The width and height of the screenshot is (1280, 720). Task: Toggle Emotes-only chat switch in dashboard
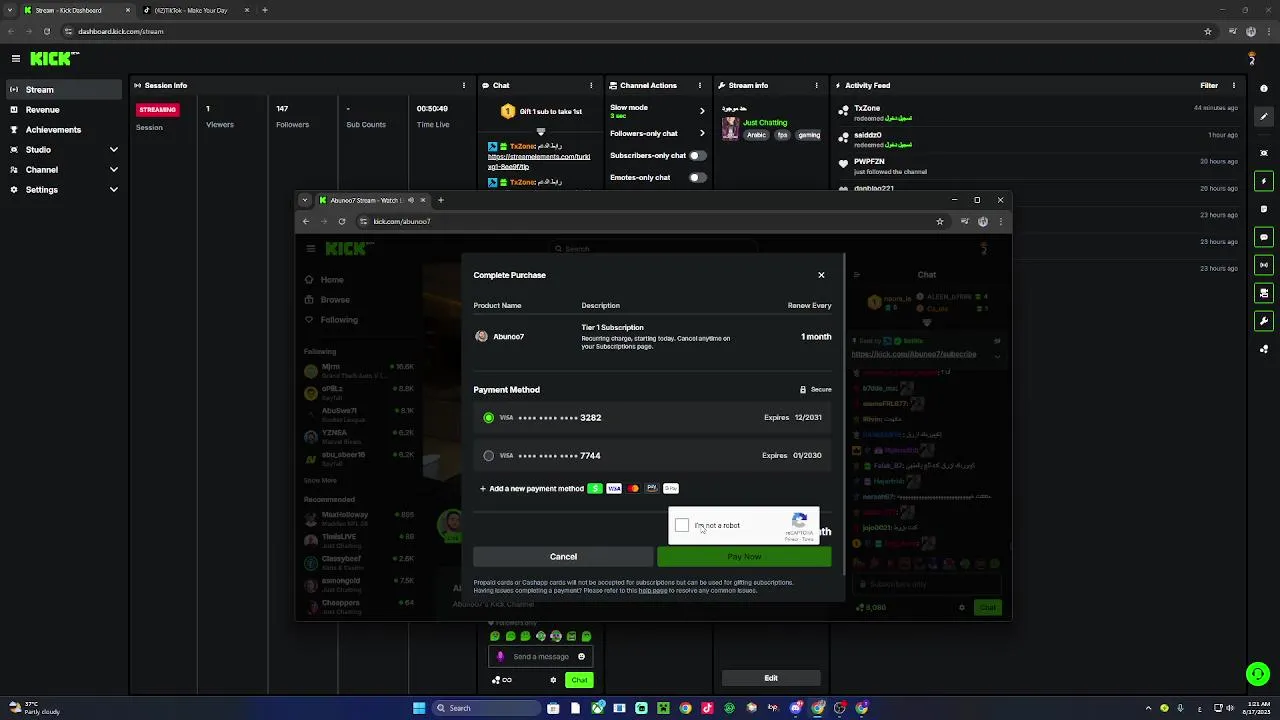[697, 177]
